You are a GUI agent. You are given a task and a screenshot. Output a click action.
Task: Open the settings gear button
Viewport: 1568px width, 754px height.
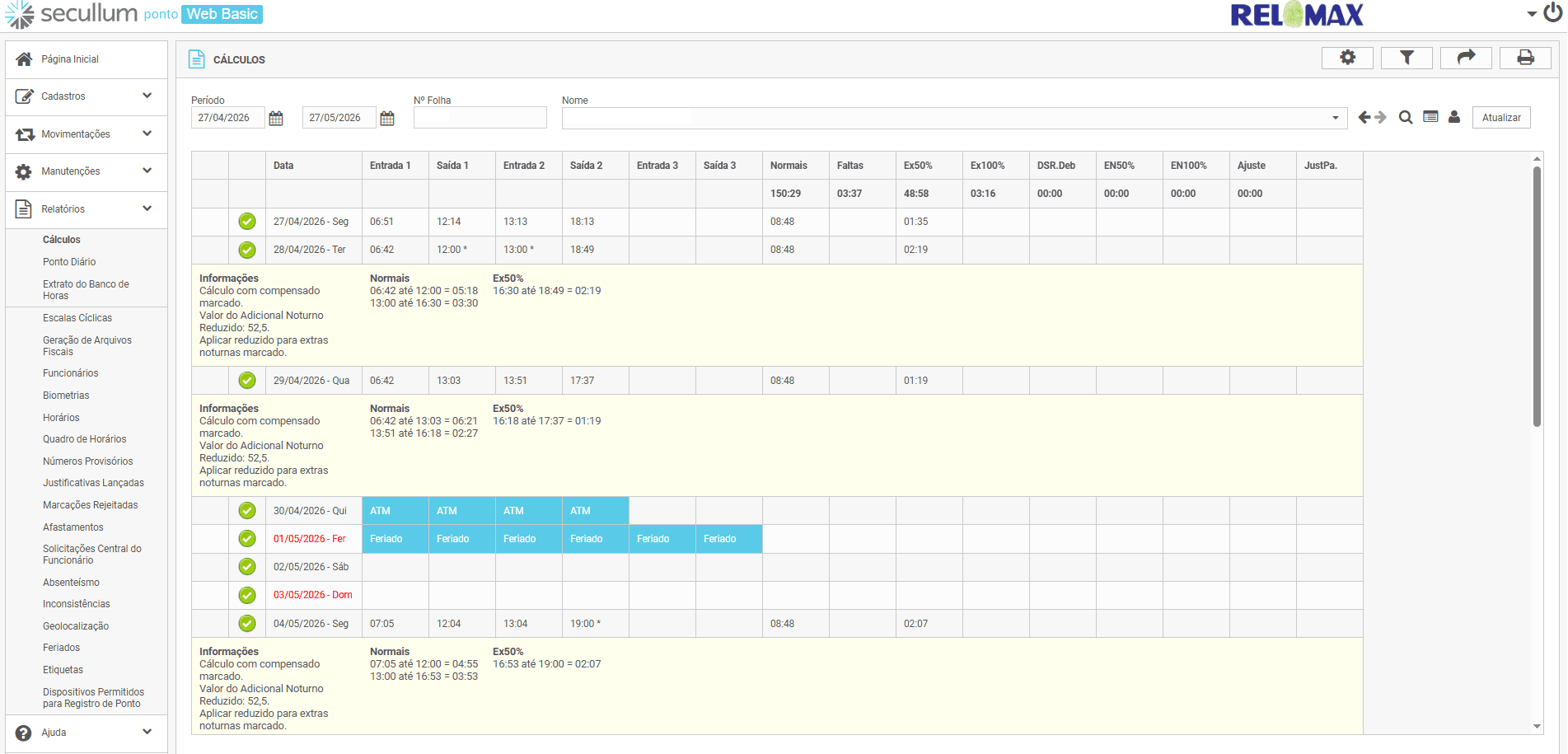point(1347,58)
